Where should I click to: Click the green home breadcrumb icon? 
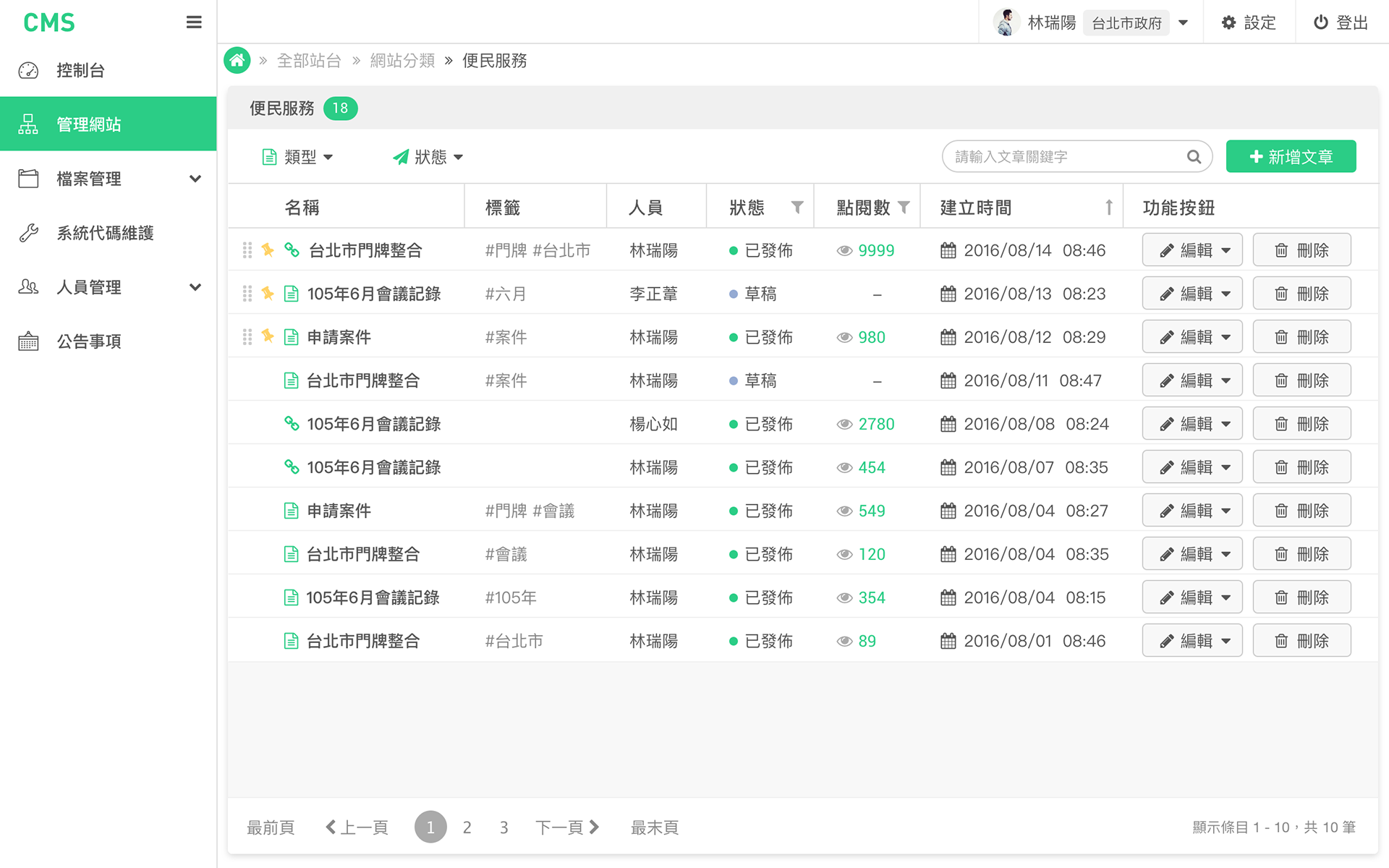(x=237, y=61)
